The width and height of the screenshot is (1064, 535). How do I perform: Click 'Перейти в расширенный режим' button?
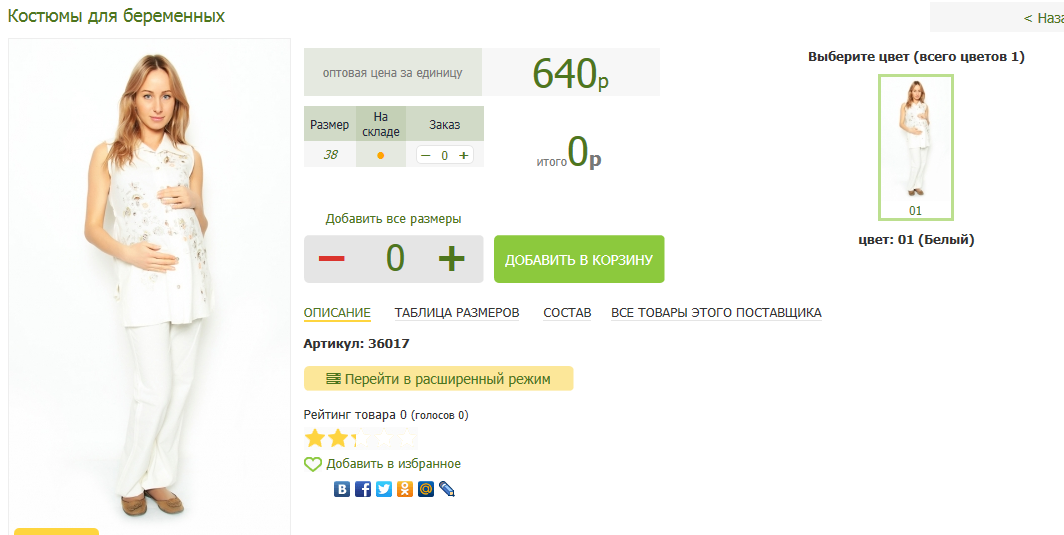tap(438, 379)
